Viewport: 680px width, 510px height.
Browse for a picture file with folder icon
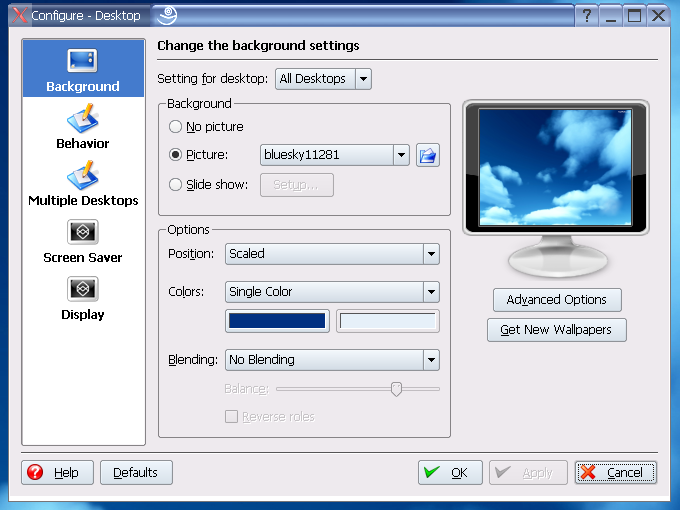click(428, 155)
